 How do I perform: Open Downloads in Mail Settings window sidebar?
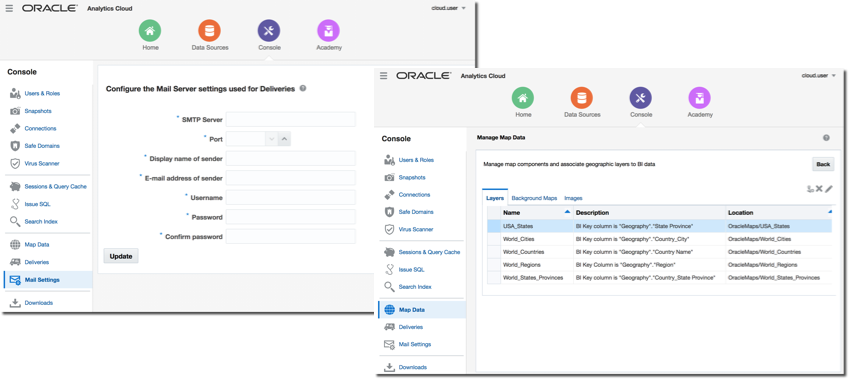pos(39,303)
